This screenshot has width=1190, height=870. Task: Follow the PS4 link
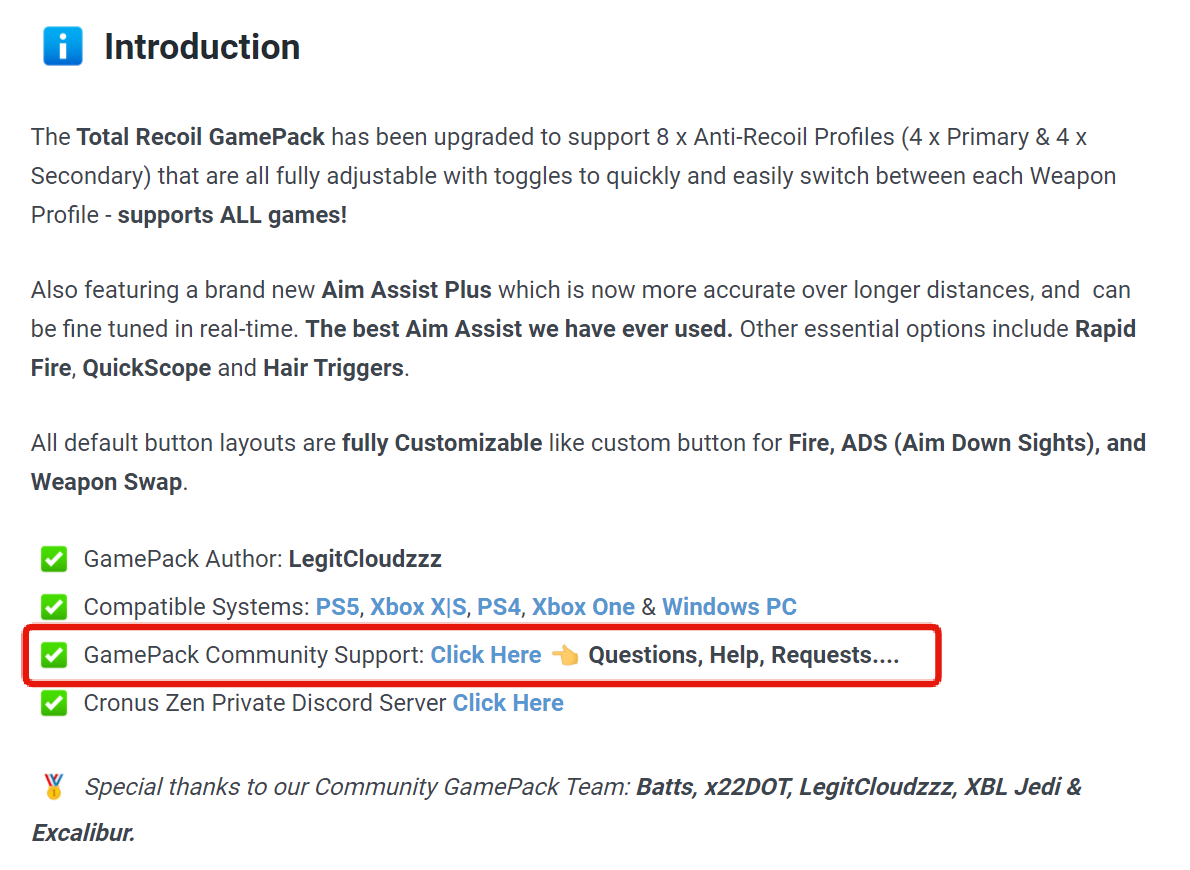pyautogui.click(x=499, y=607)
